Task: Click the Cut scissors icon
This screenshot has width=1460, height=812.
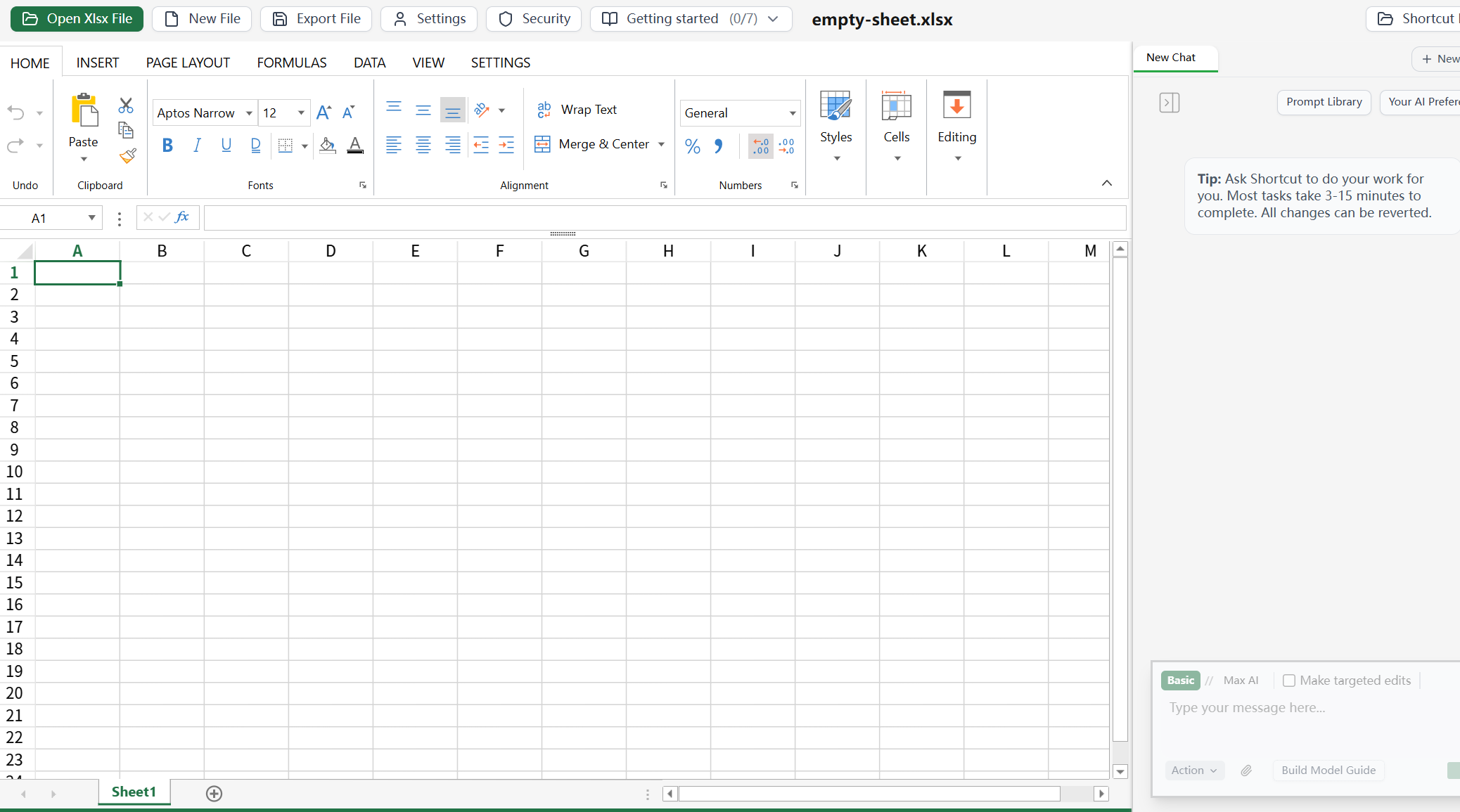Action: tap(126, 105)
